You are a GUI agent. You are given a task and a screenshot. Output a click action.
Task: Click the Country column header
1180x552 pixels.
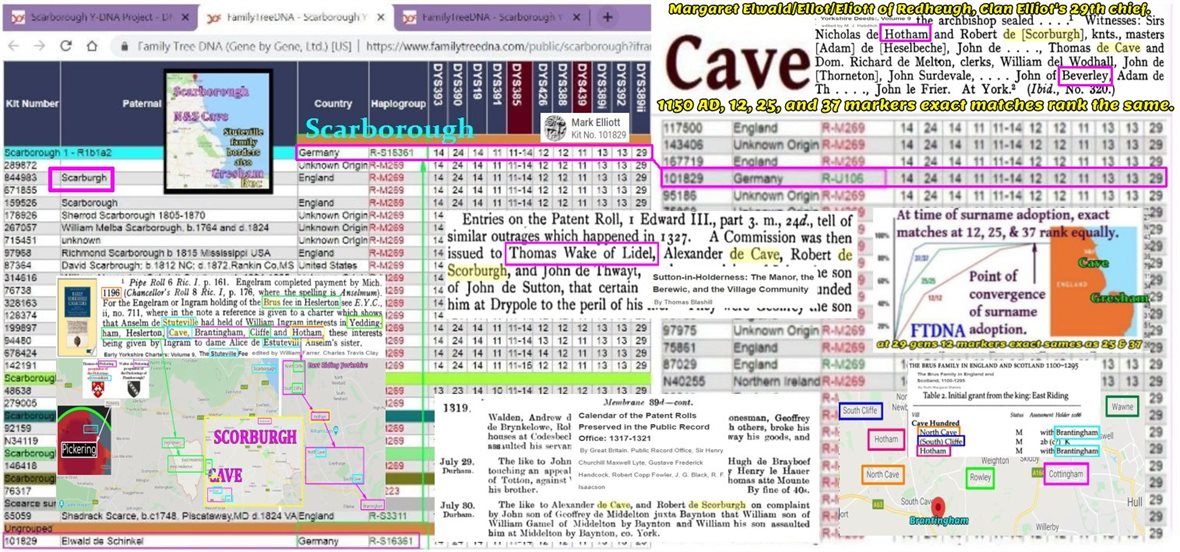332,103
